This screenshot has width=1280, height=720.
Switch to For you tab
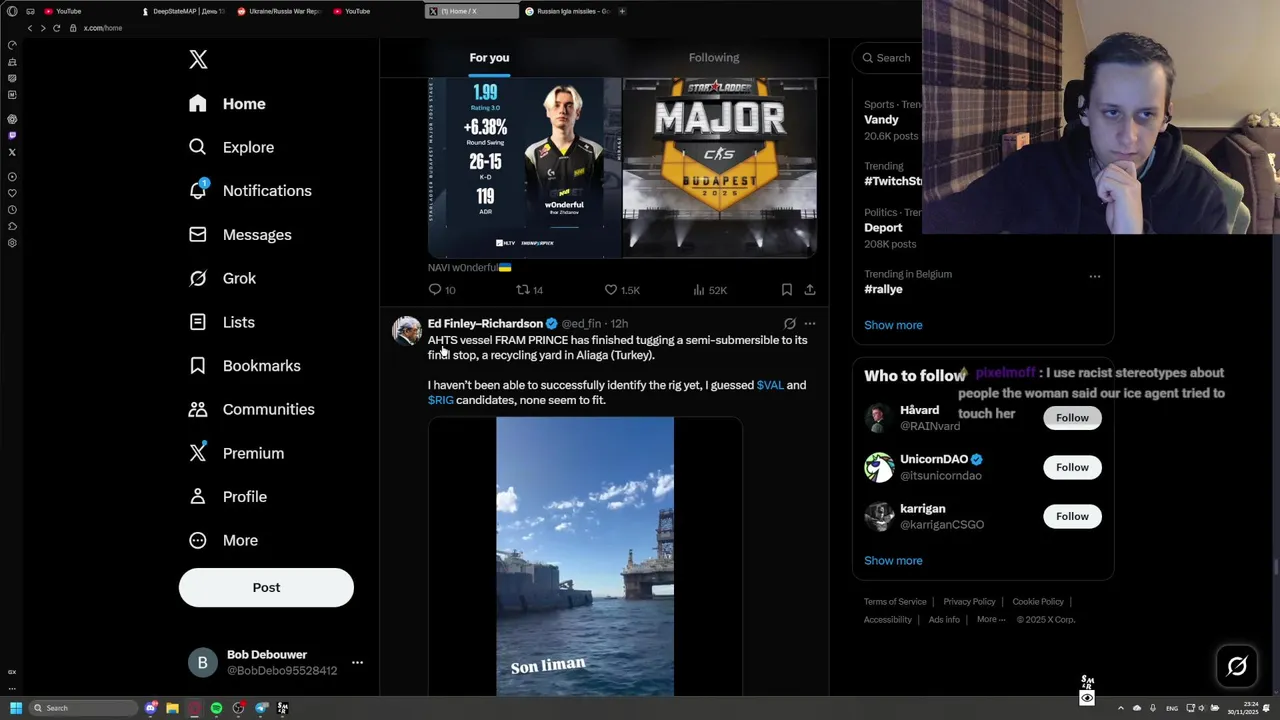click(489, 58)
